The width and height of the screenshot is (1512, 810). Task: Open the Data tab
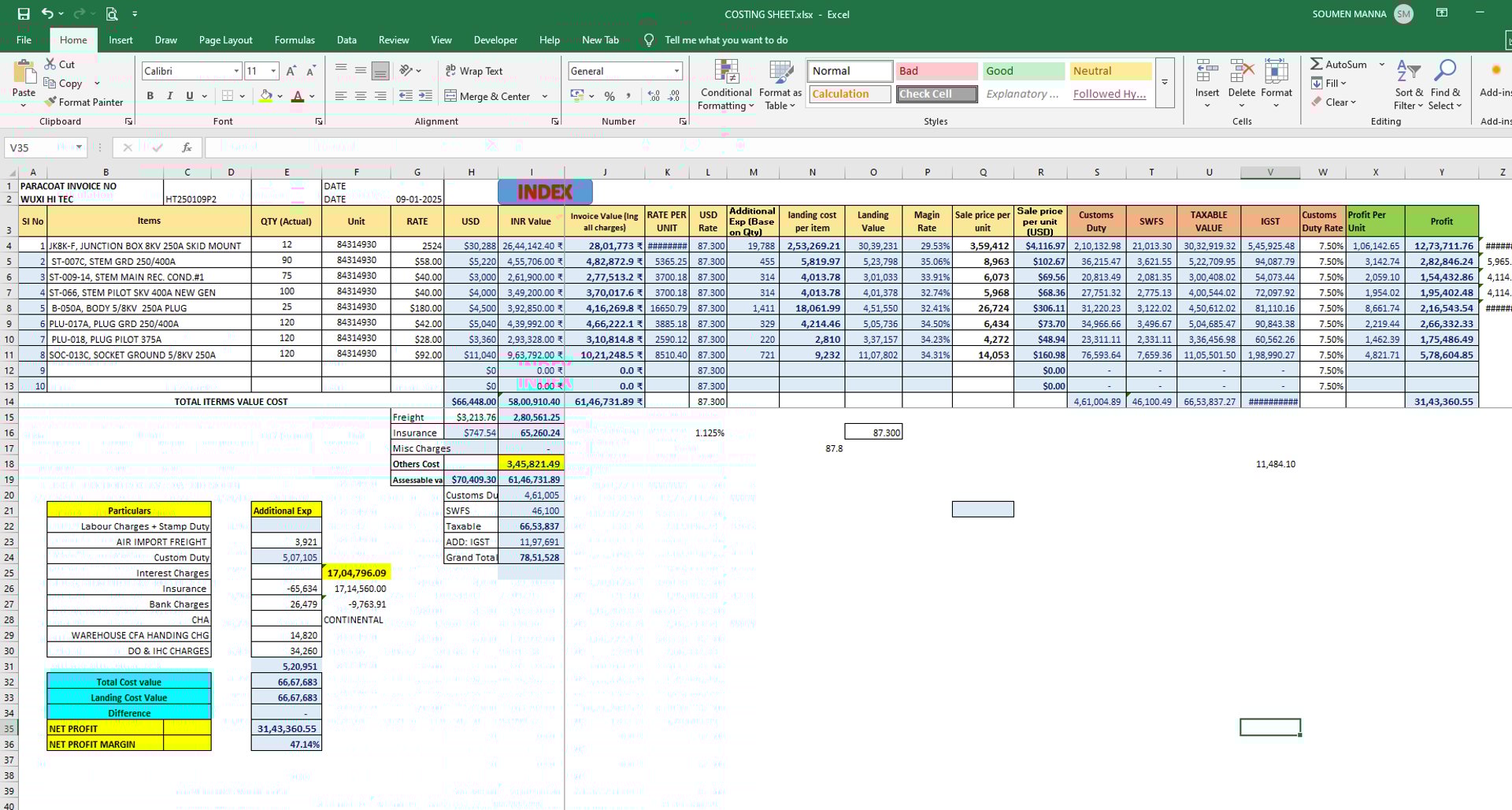tap(346, 39)
